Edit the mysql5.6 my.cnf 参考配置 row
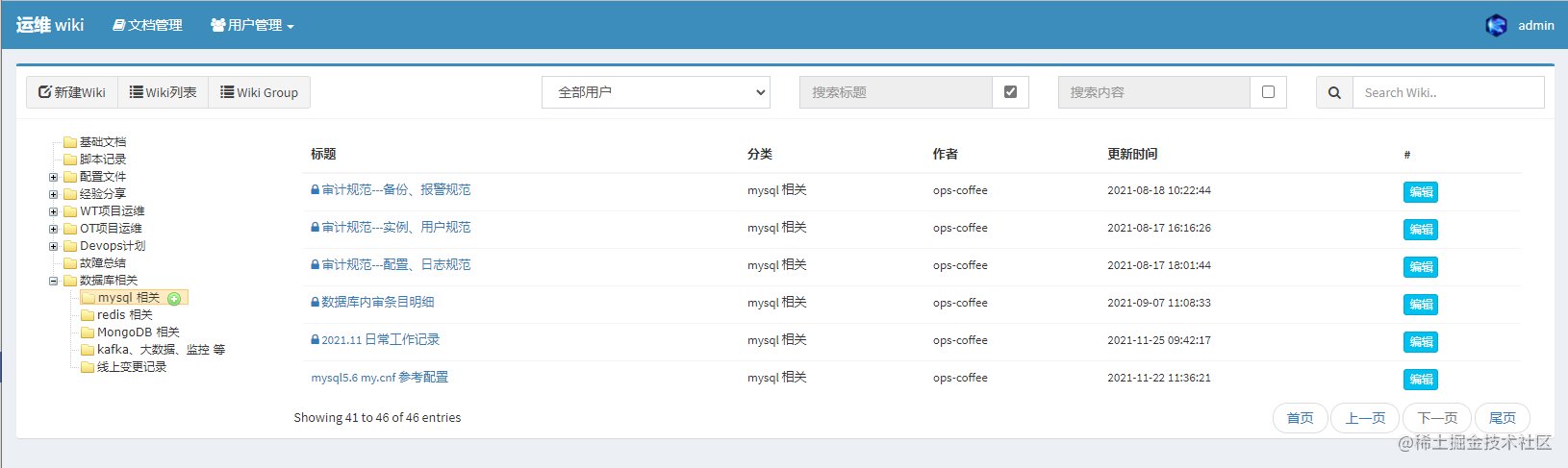The width and height of the screenshot is (1568, 468). [x=1421, y=379]
